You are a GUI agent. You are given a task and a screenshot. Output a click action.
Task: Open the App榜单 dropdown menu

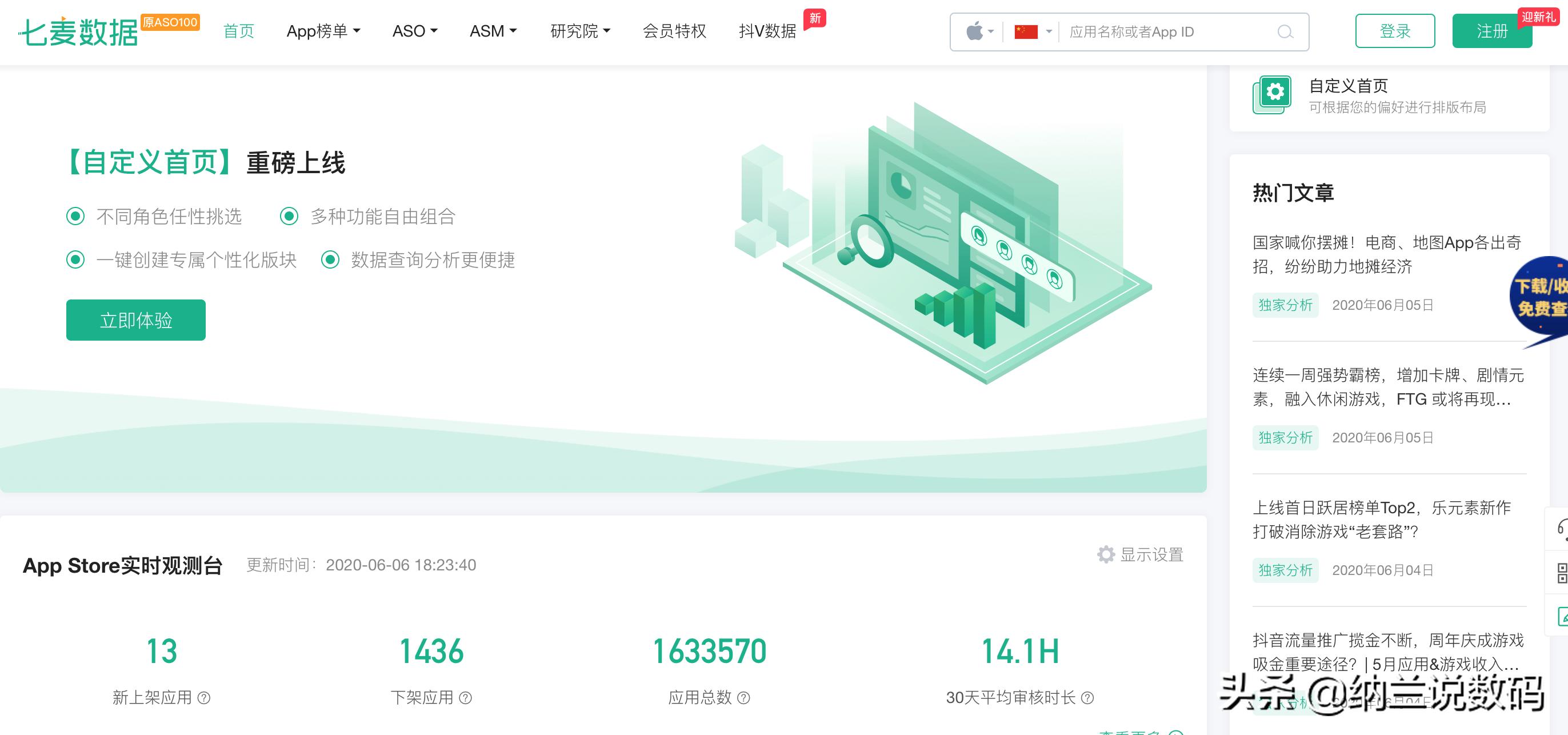pos(323,31)
